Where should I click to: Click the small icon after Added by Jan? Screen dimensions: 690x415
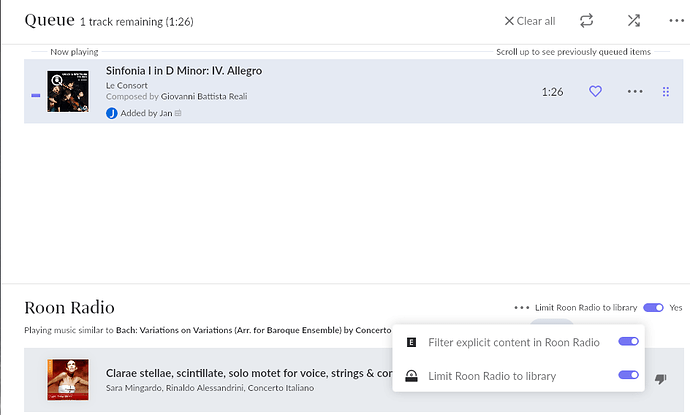point(178,113)
